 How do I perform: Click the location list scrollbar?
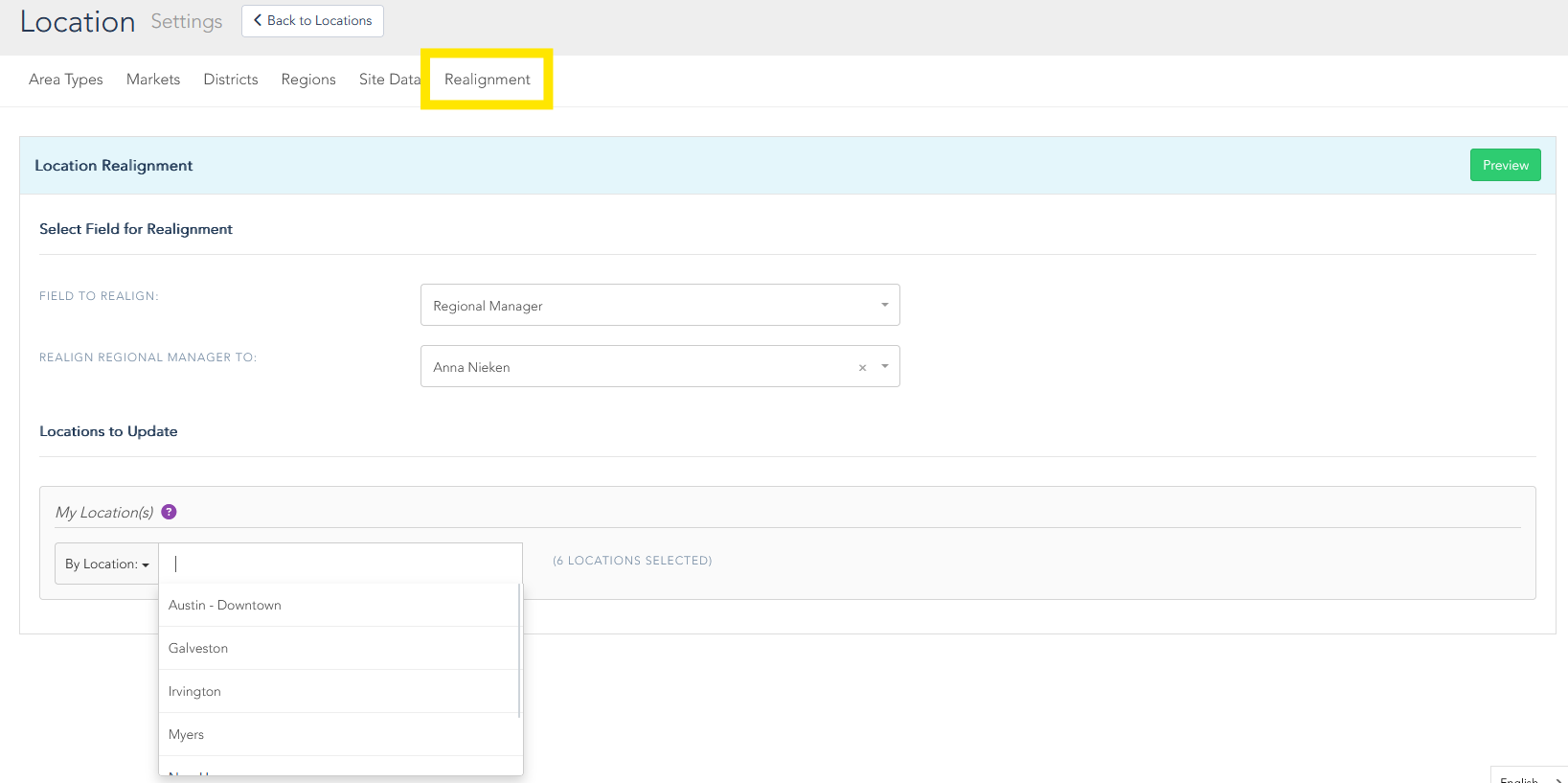pos(519,652)
